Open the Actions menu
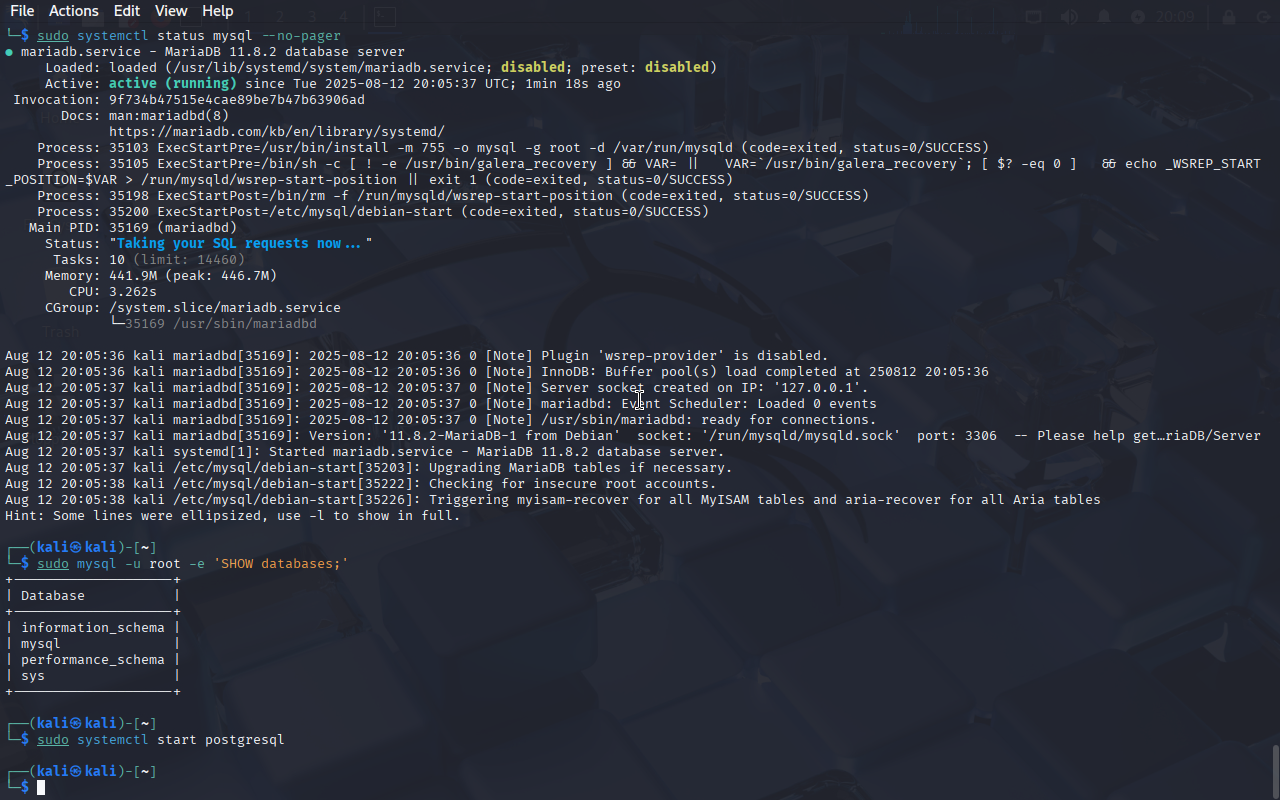The image size is (1280, 800). click(74, 11)
